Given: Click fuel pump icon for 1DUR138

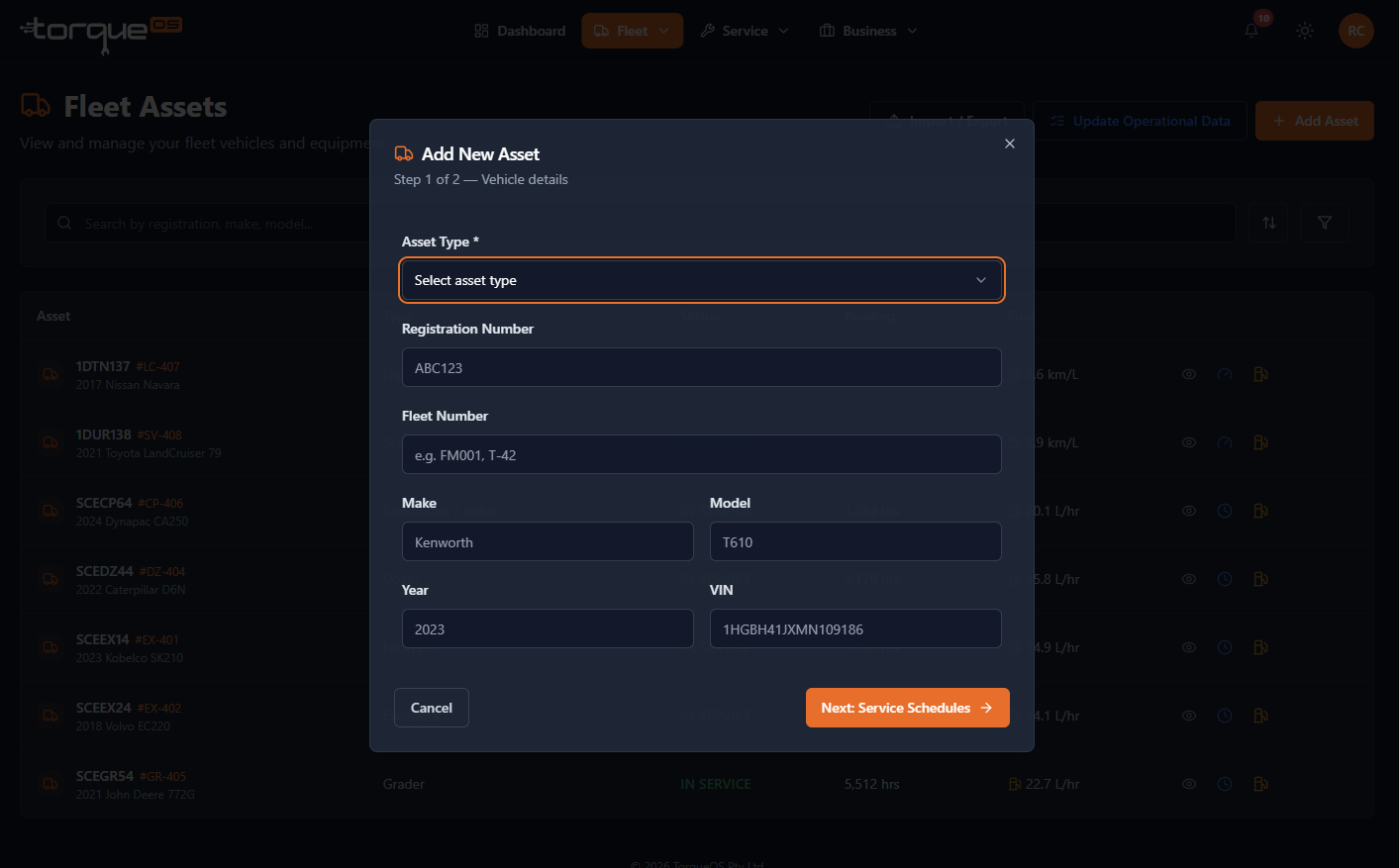Looking at the screenshot, I should click(1260, 442).
